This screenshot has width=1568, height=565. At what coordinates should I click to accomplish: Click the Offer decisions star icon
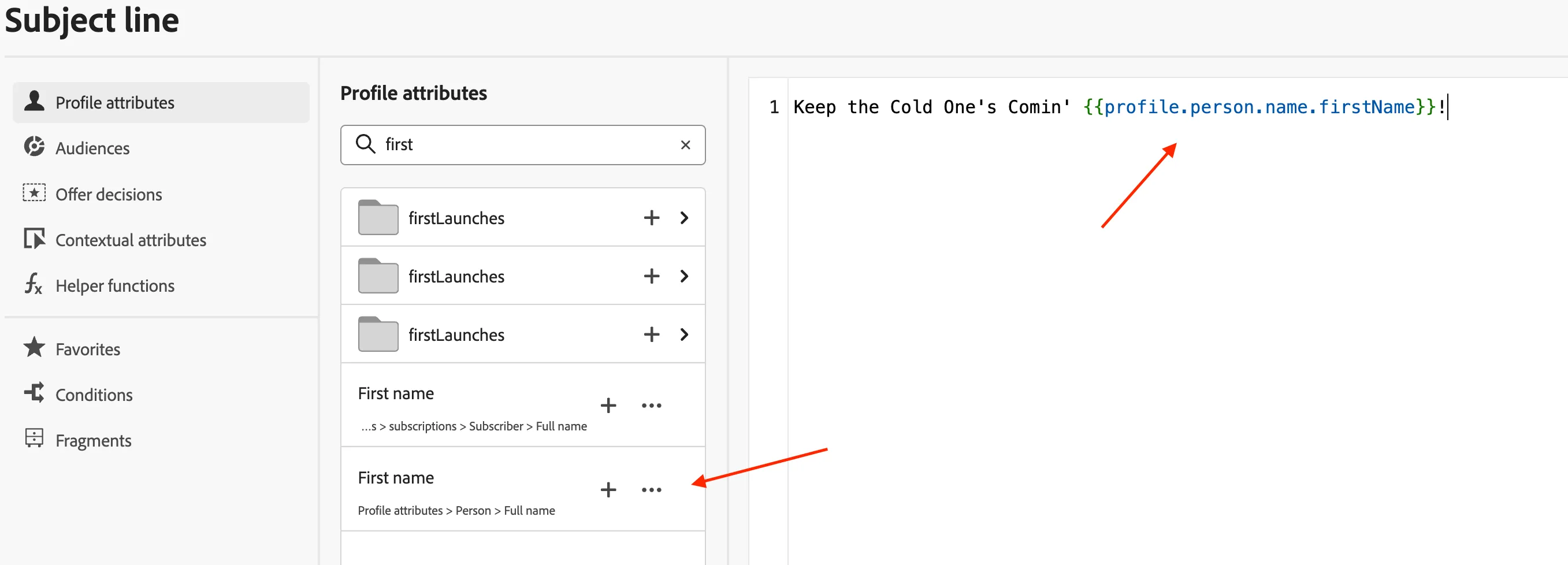34,193
